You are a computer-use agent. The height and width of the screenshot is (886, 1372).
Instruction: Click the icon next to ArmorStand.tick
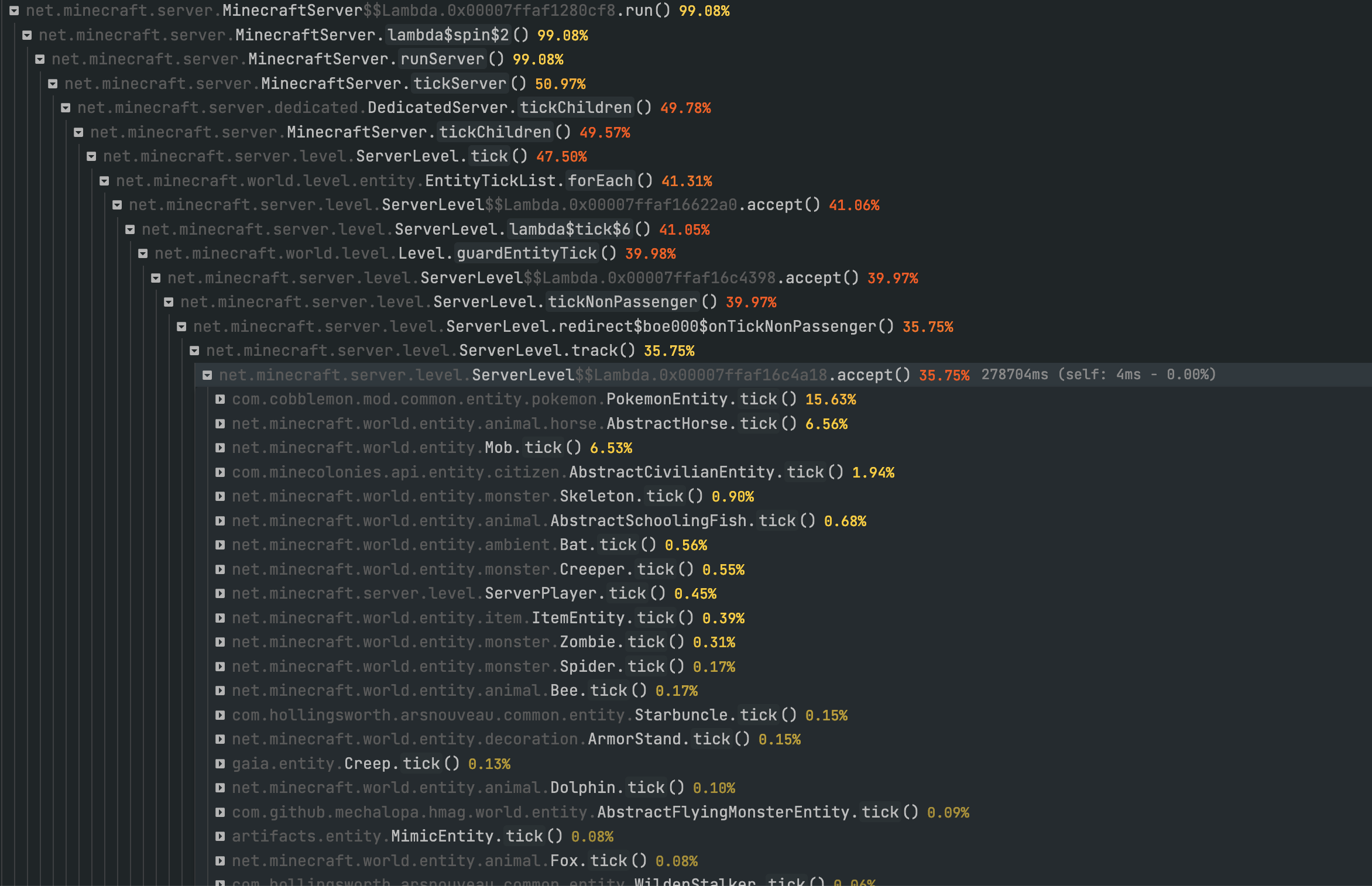(221, 739)
